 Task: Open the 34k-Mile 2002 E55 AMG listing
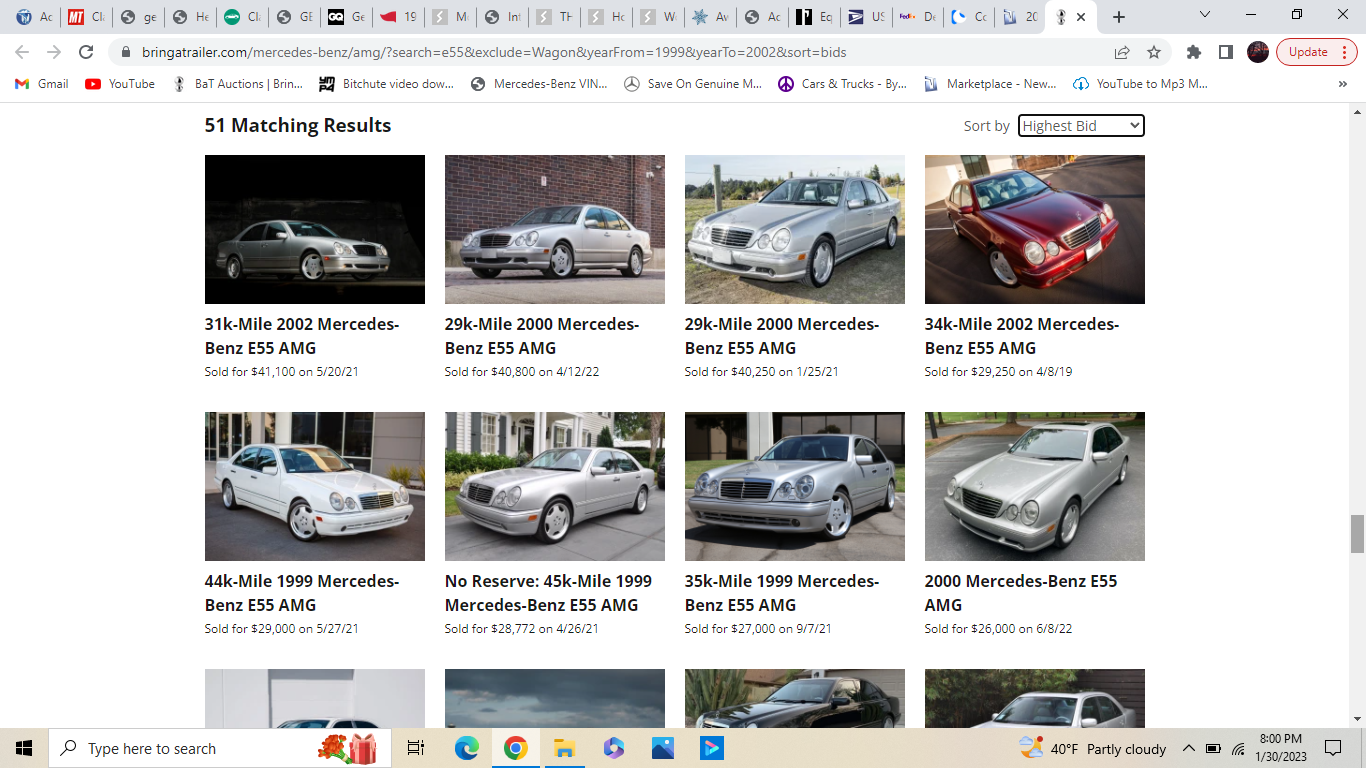1022,336
